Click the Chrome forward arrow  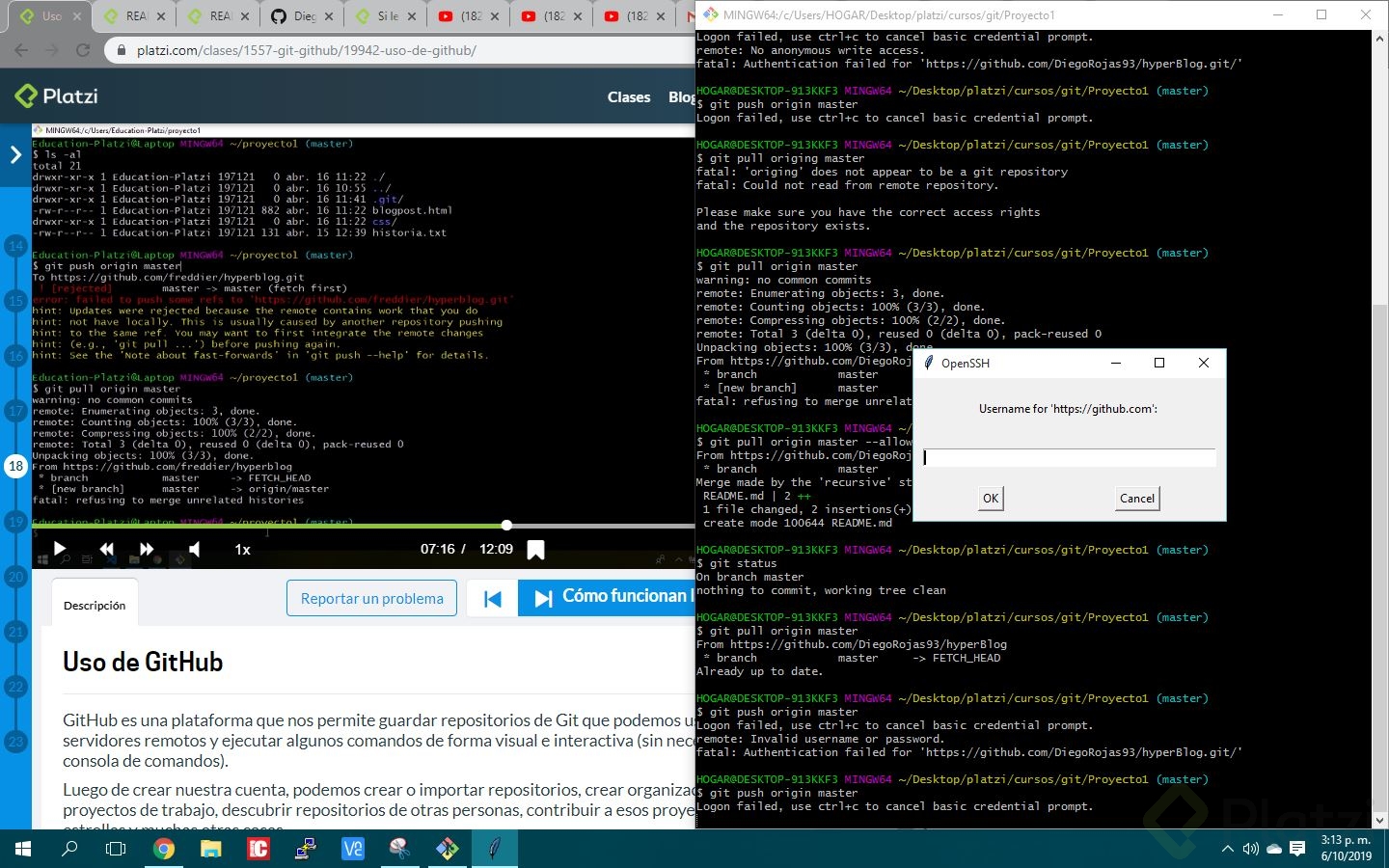click(x=52, y=50)
